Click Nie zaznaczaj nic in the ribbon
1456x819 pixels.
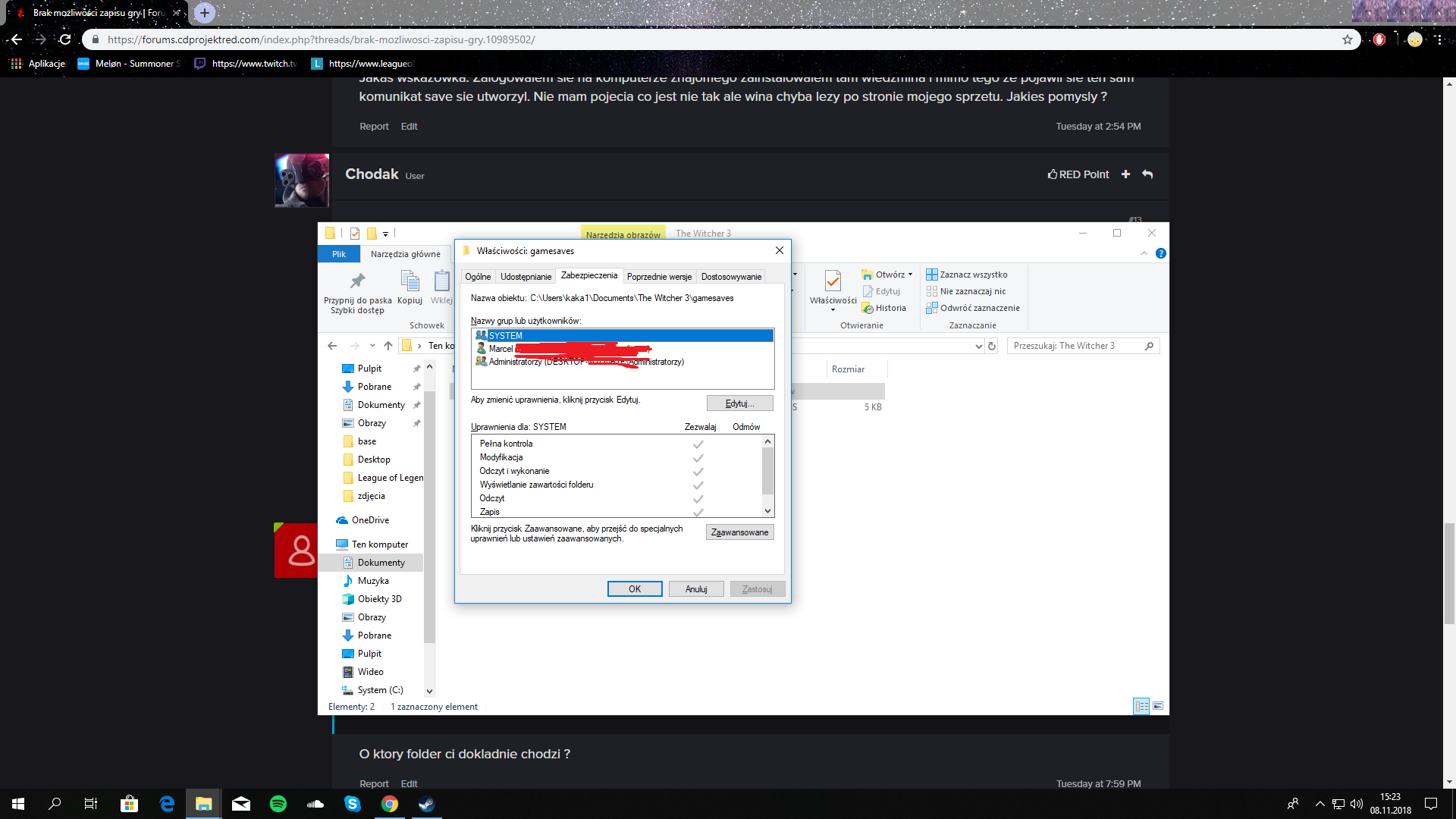click(x=966, y=291)
